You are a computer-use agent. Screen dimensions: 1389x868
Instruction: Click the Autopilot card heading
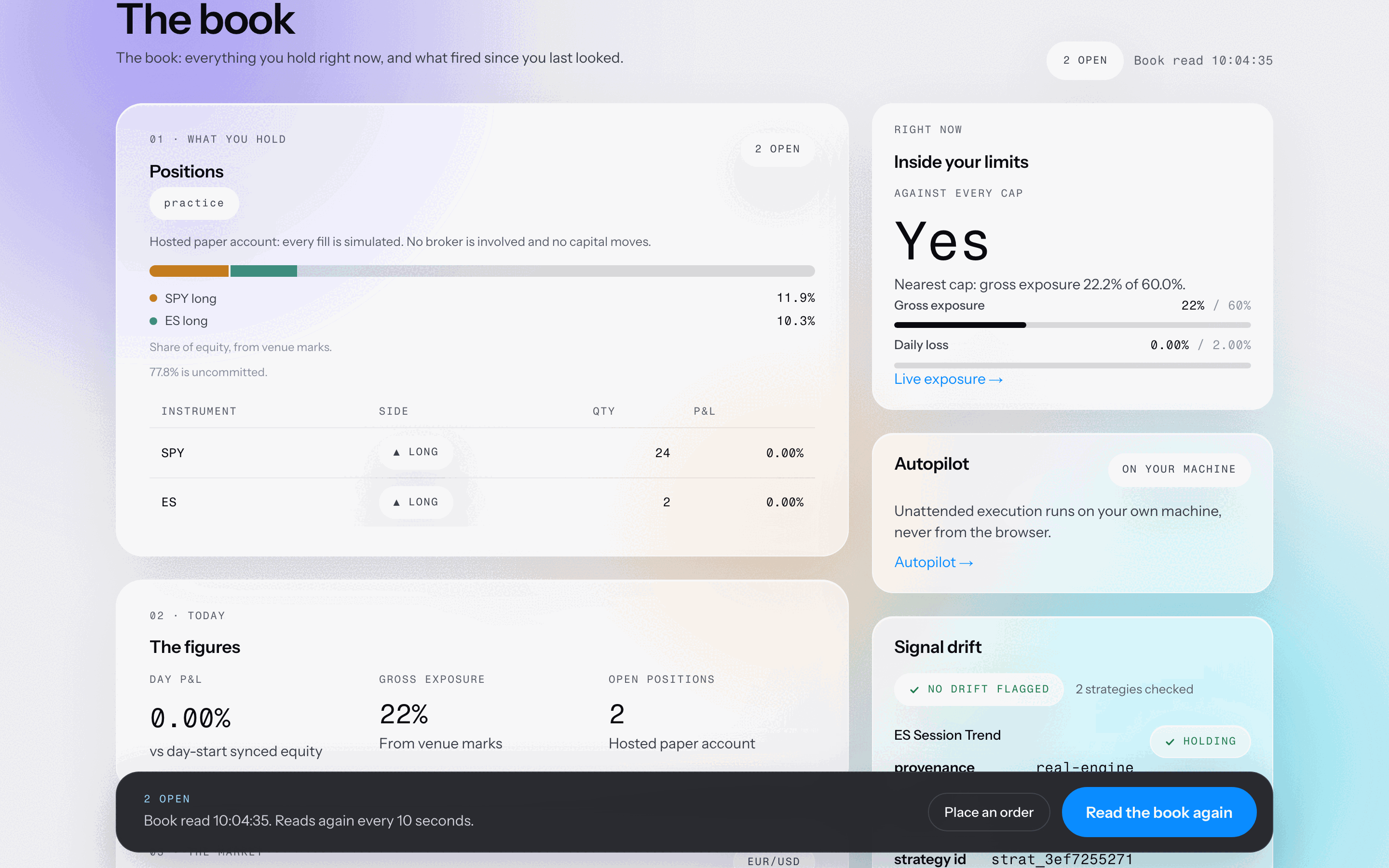click(932, 463)
